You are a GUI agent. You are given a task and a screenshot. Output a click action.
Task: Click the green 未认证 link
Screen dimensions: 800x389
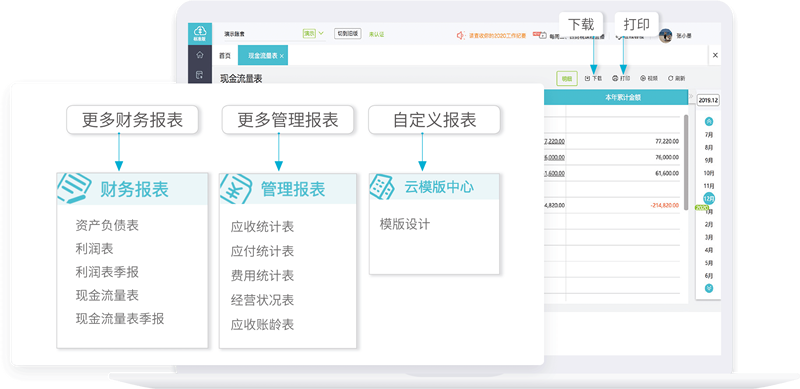click(x=377, y=34)
